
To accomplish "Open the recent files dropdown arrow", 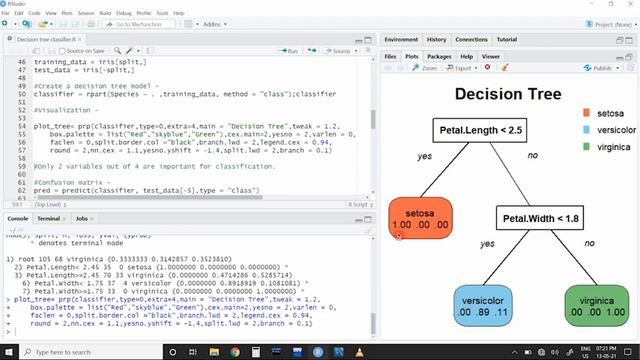I will 51,24.
